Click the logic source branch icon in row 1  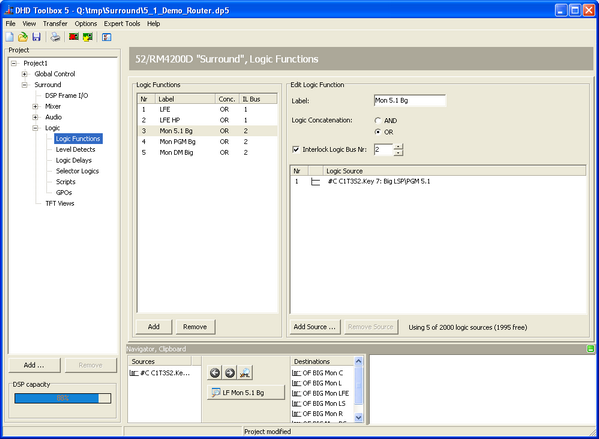(x=315, y=182)
